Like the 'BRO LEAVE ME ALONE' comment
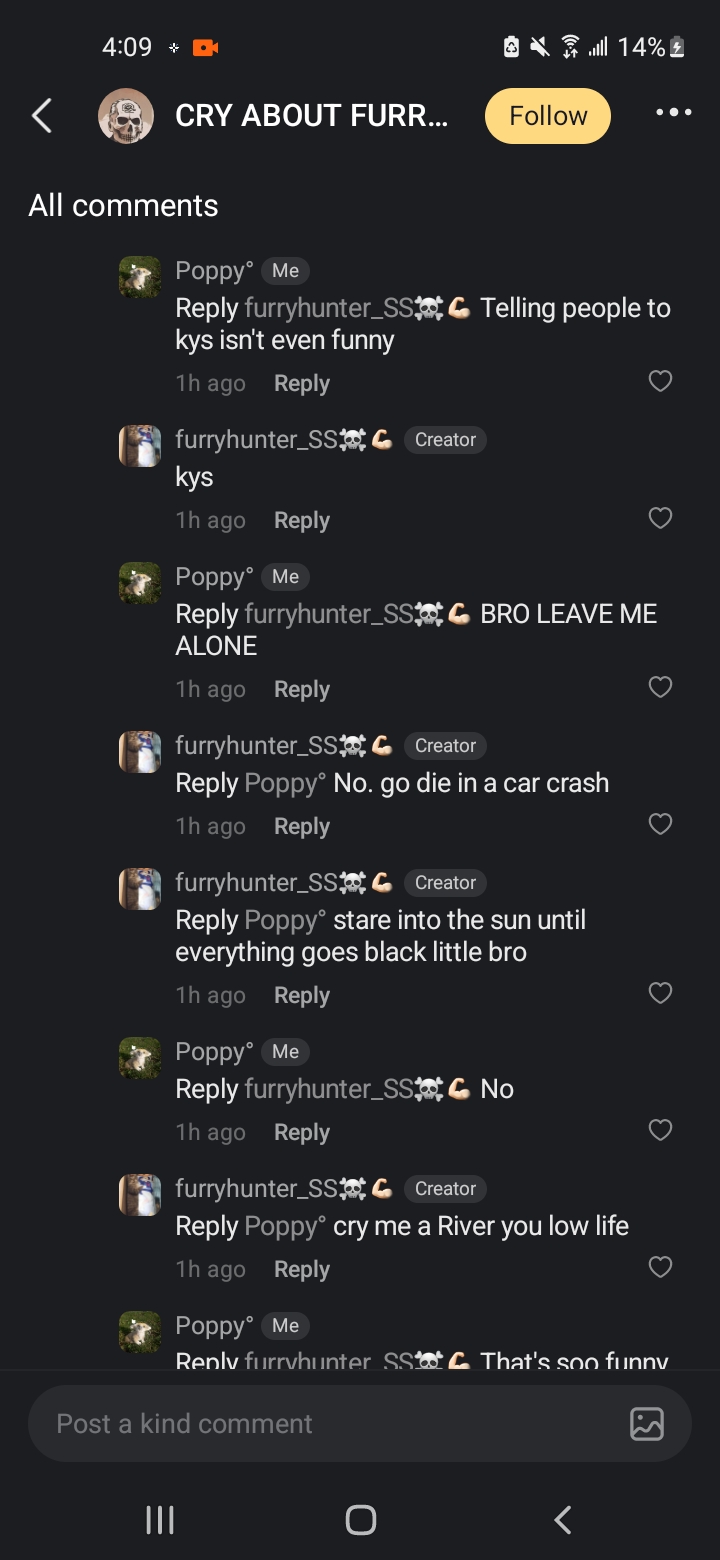The height and width of the screenshot is (1560, 720). [660, 687]
